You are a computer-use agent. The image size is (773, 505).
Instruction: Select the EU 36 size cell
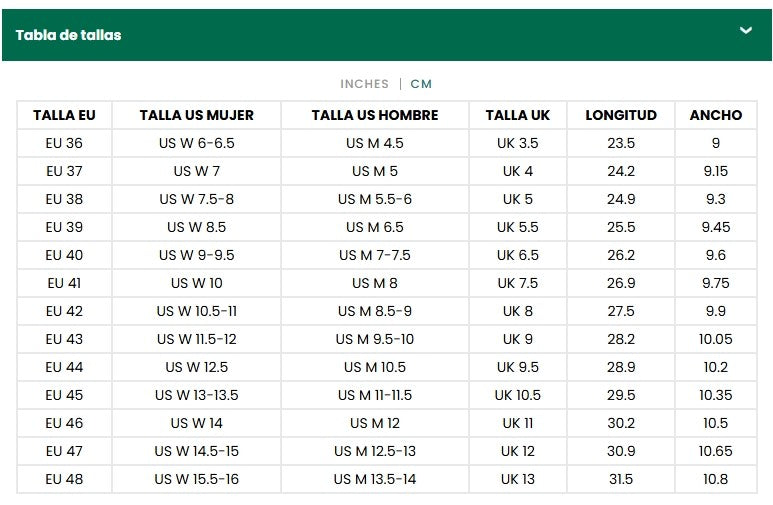pos(64,143)
